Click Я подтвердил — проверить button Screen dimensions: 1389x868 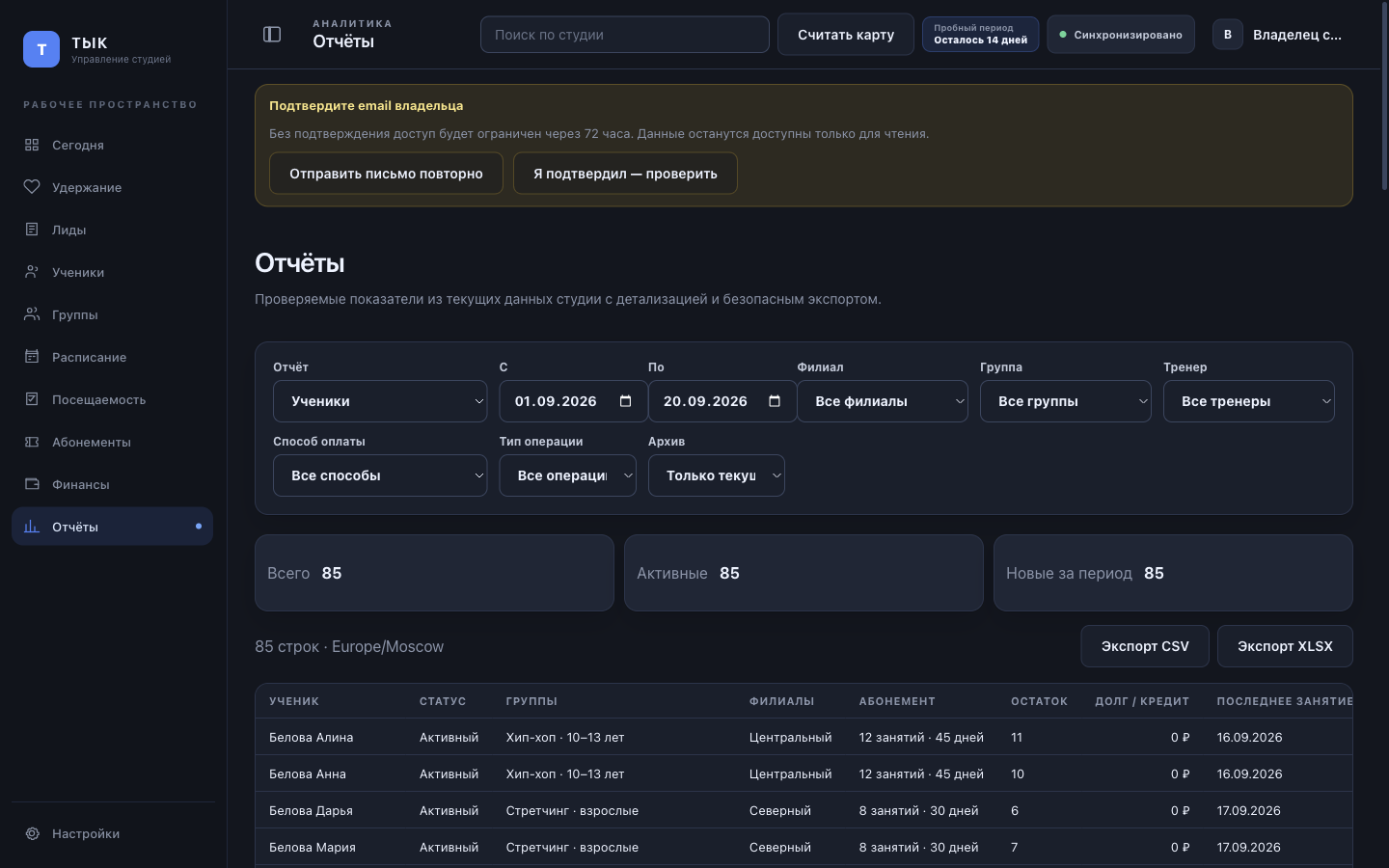[x=625, y=174]
